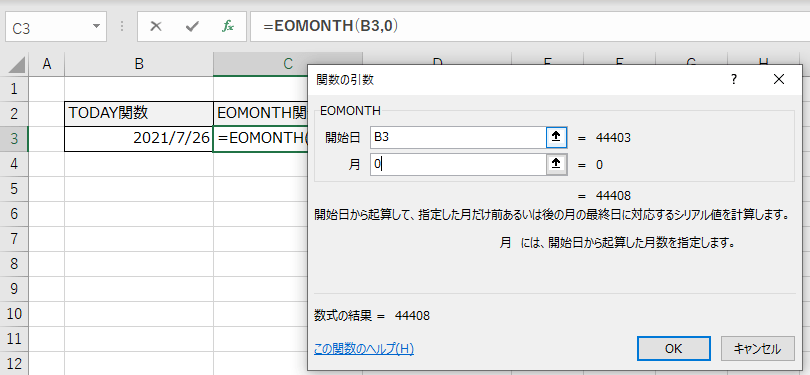The width and height of the screenshot is (810, 375).
Task: Select row 10 header
Action: coord(14,314)
